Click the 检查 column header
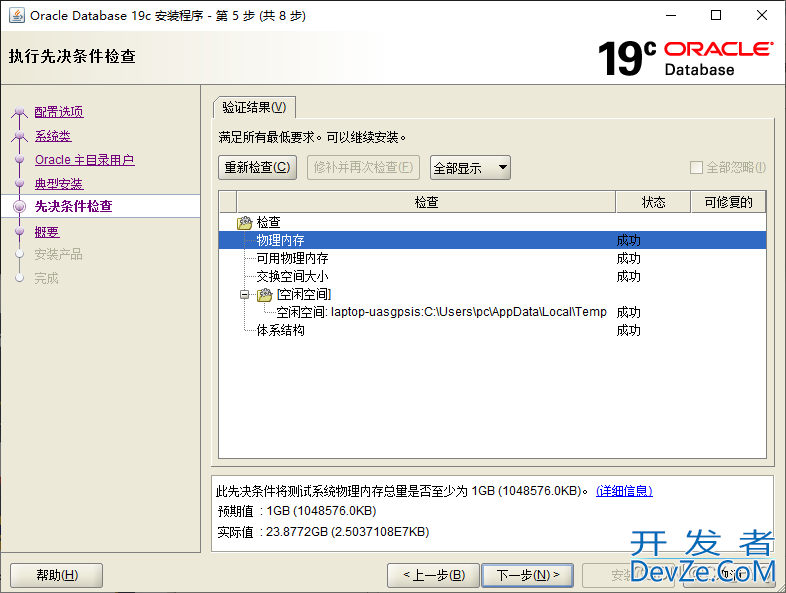The width and height of the screenshot is (786, 593). tap(426, 202)
